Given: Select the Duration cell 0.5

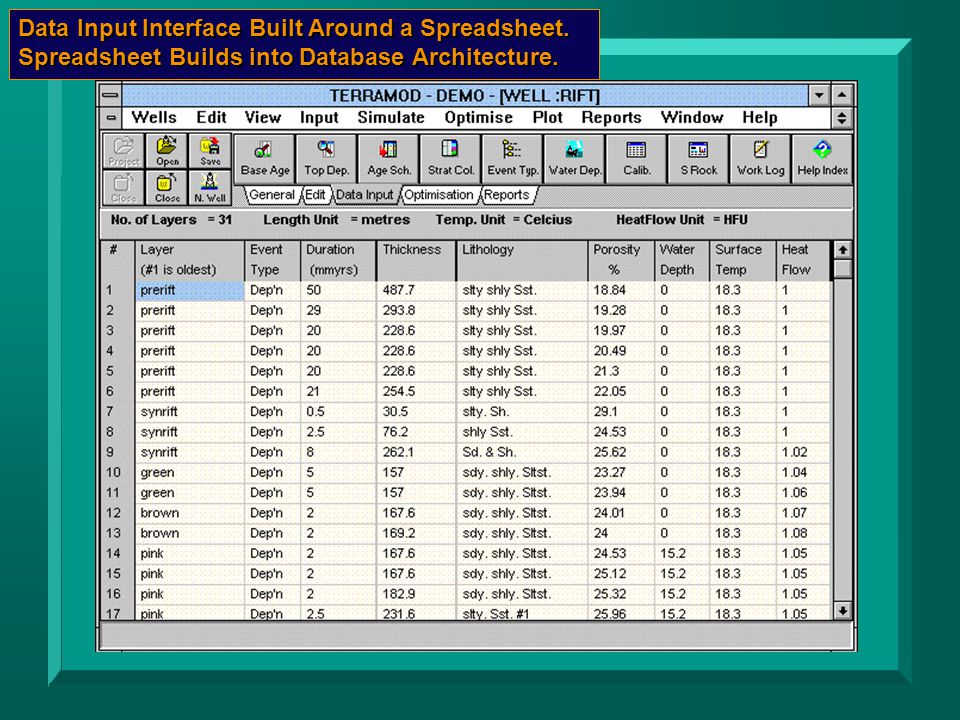Looking at the screenshot, I should 339,411.
